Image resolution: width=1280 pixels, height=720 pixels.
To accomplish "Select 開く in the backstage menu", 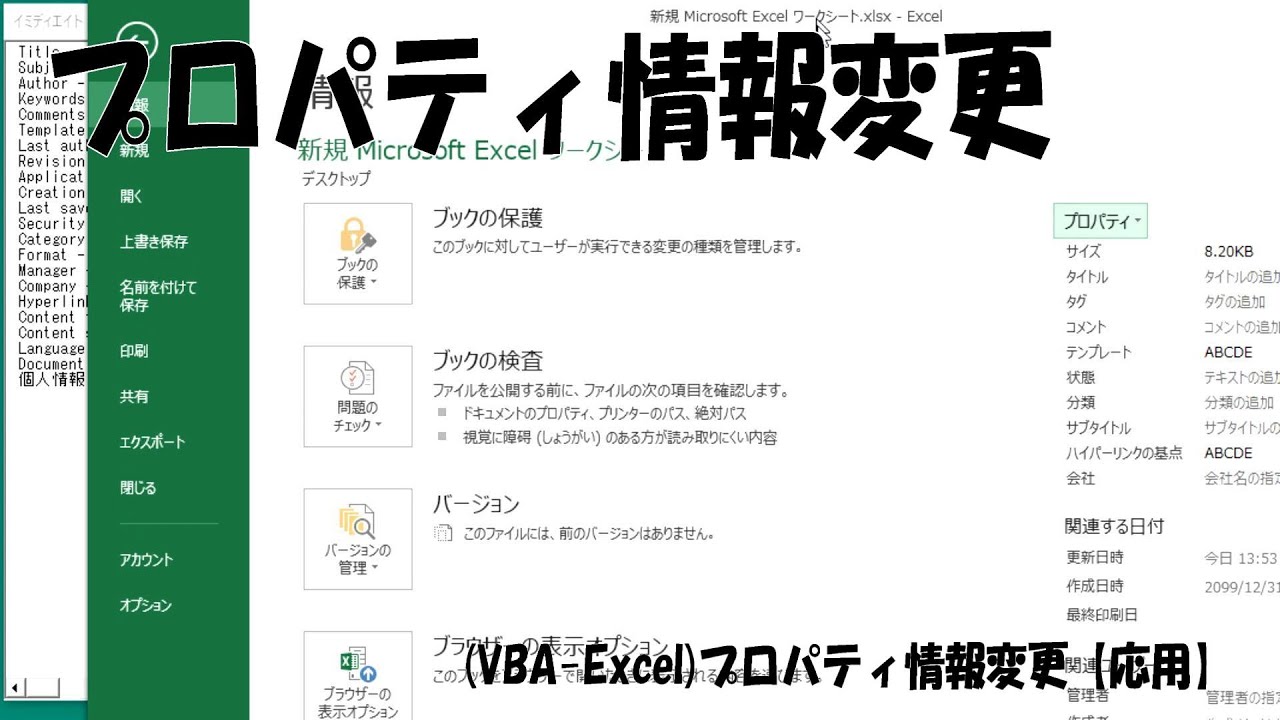I will click(x=132, y=196).
